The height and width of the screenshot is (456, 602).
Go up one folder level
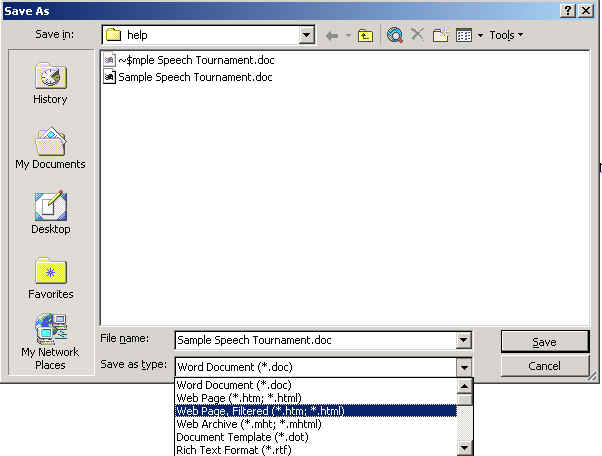click(x=366, y=35)
